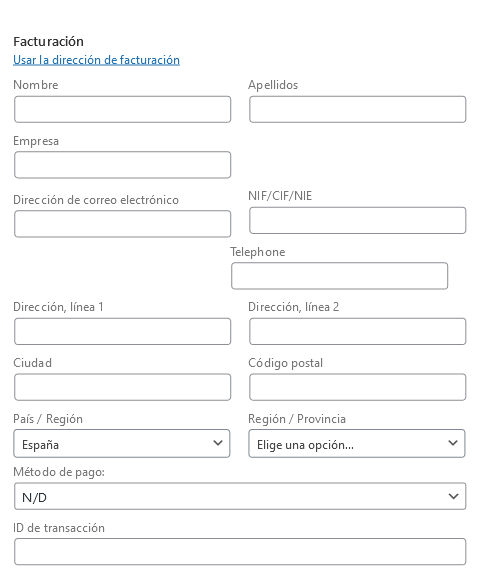
Task: Expand the Región / Provincia dropdown
Action: (x=357, y=444)
